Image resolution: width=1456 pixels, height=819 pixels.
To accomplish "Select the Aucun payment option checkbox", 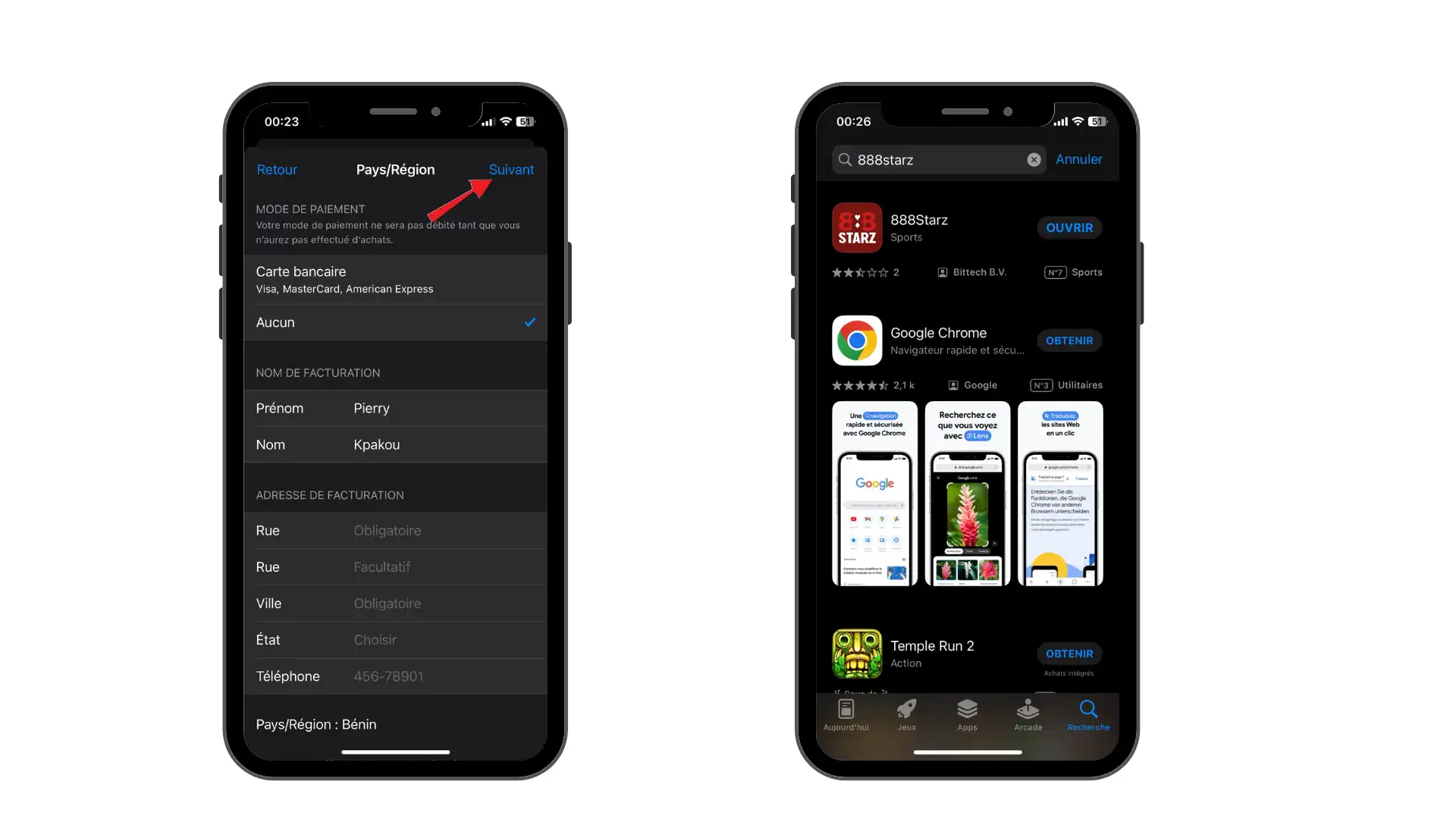I will pos(529,322).
